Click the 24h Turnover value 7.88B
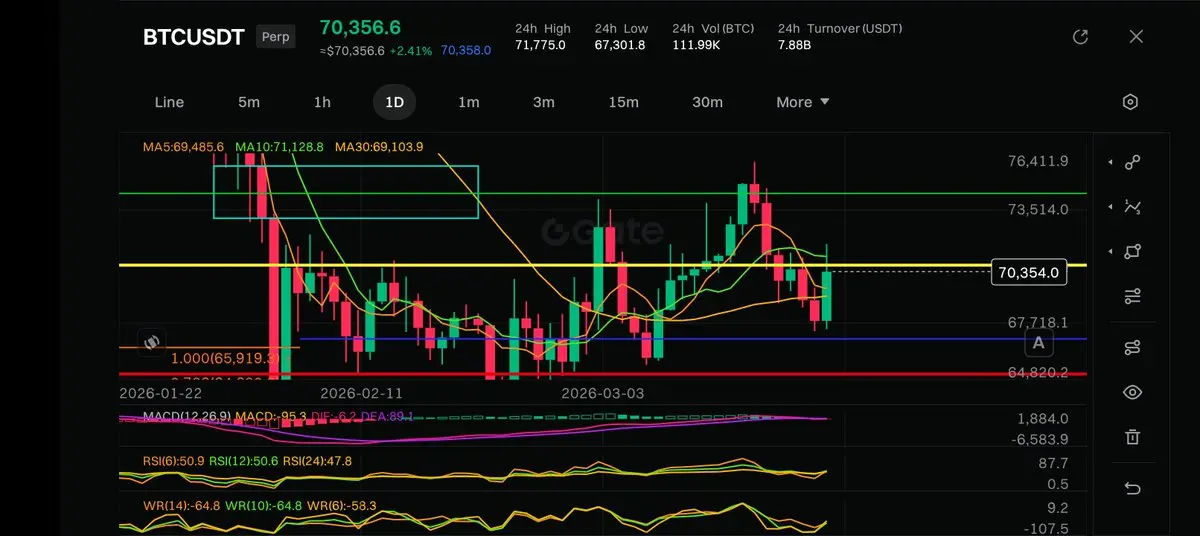This screenshot has width=1200, height=536. 794,45
